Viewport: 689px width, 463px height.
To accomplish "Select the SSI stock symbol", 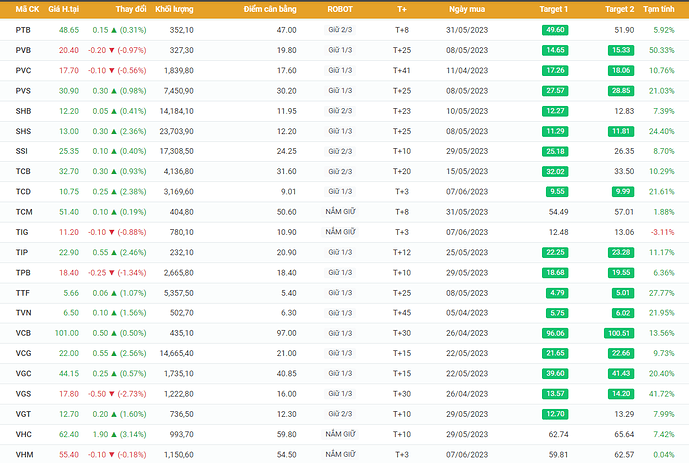I will pos(22,151).
